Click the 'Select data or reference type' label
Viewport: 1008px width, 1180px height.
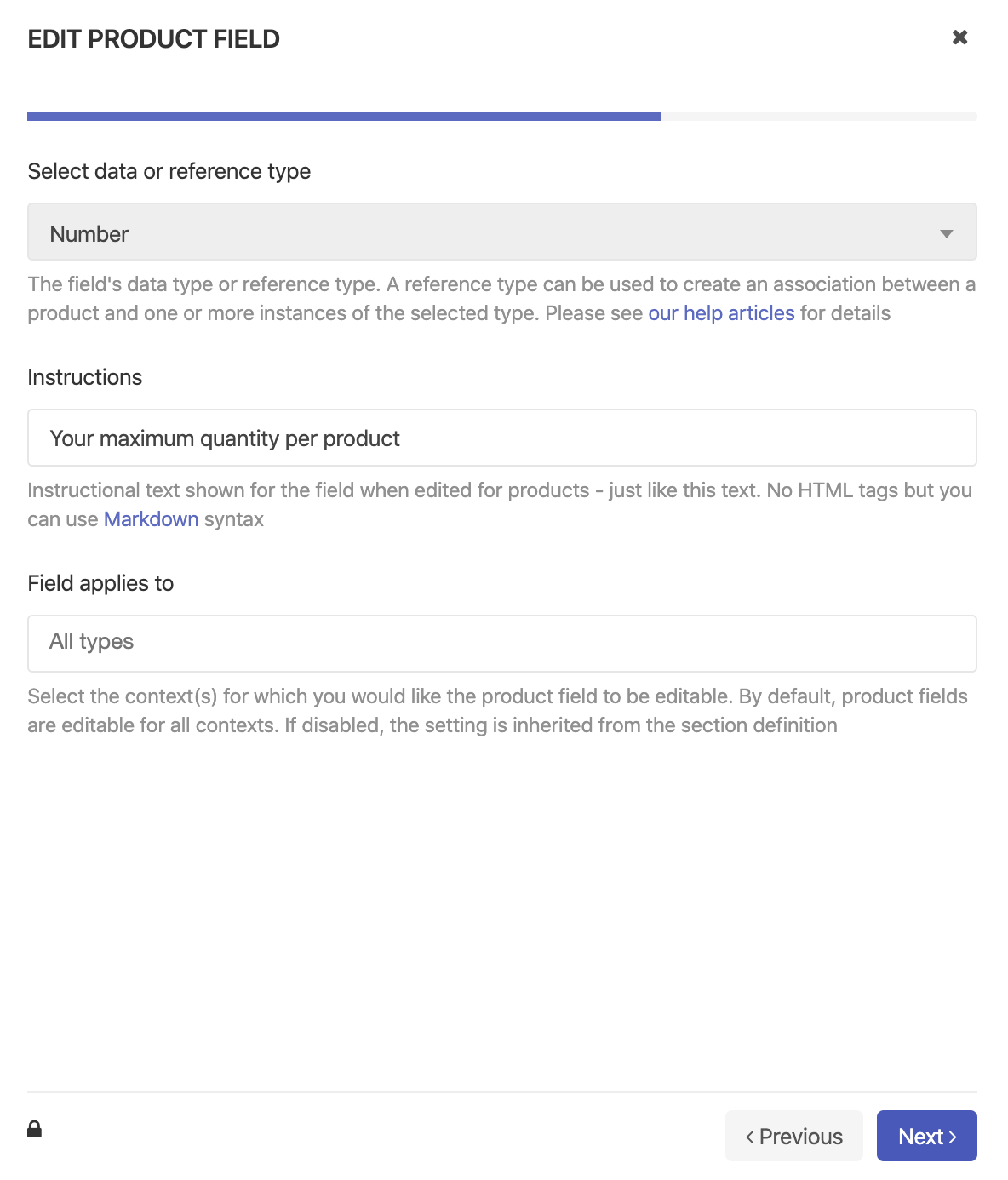(169, 171)
